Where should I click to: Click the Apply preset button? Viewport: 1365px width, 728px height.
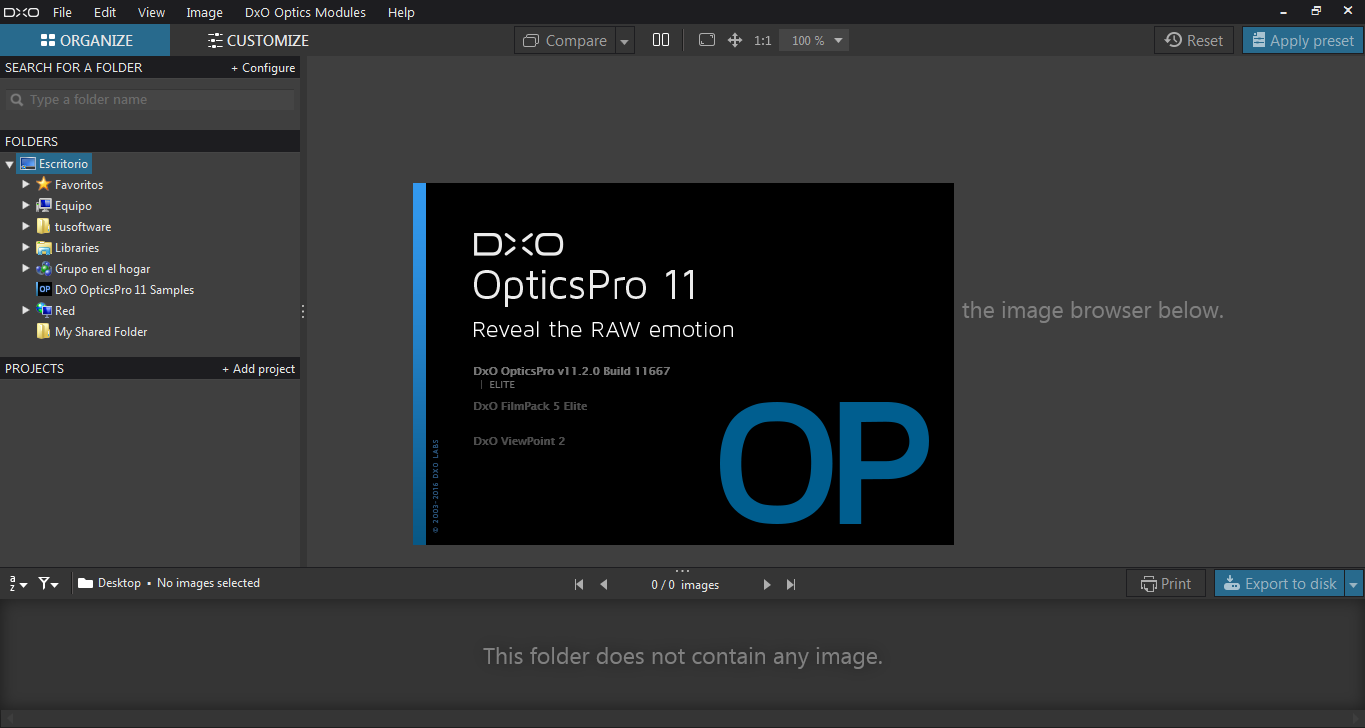click(1303, 40)
